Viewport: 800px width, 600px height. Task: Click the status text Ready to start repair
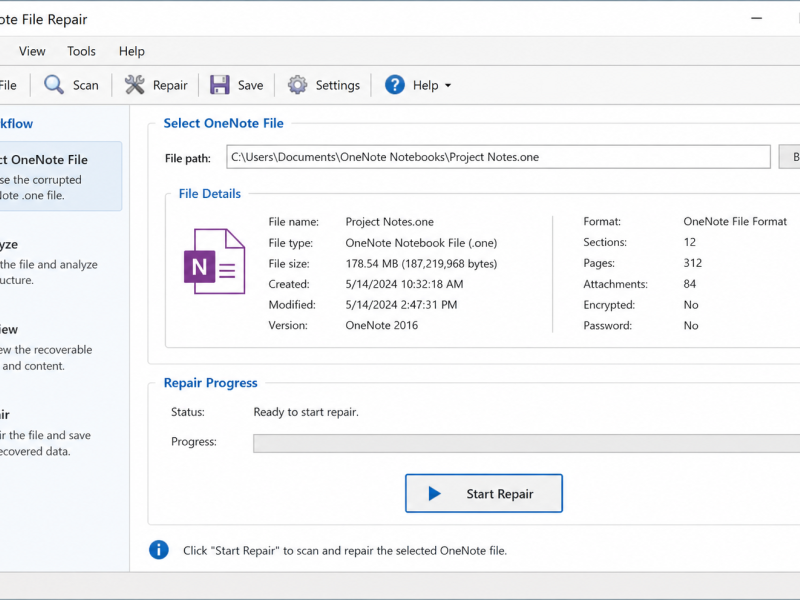306,412
